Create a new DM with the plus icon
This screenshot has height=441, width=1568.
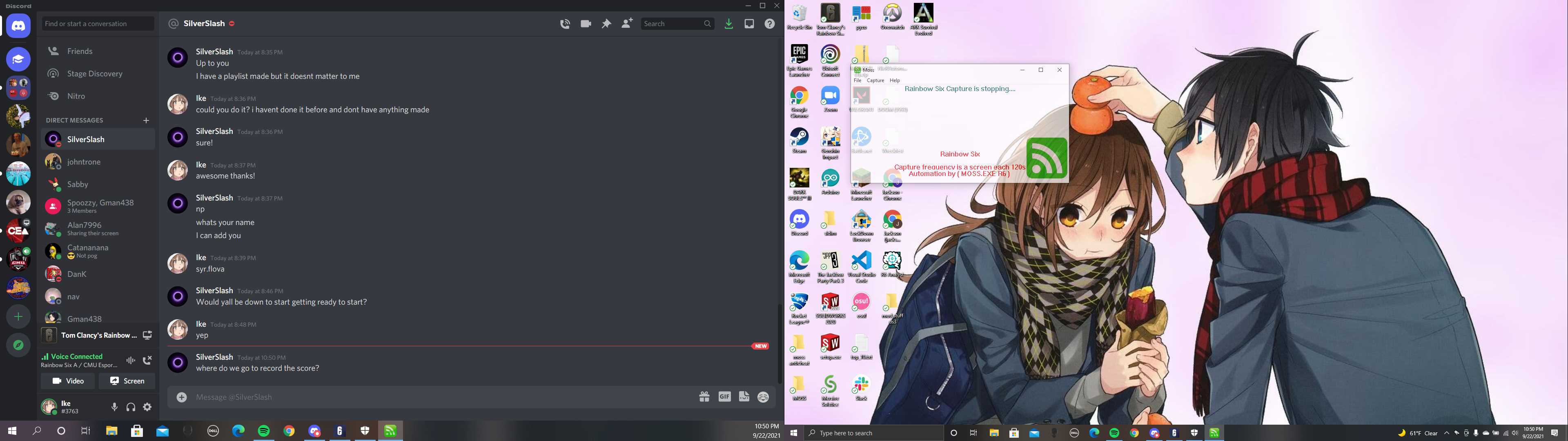pyautogui.click(x=145, y=120)
